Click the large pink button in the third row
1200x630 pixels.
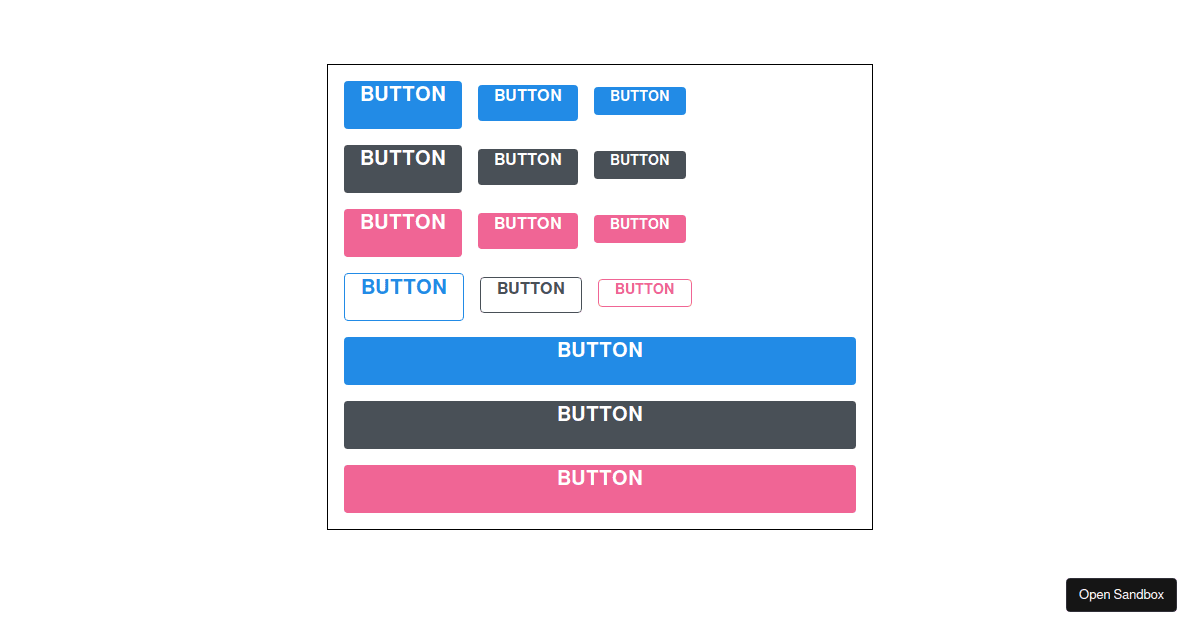coord(402,232)
